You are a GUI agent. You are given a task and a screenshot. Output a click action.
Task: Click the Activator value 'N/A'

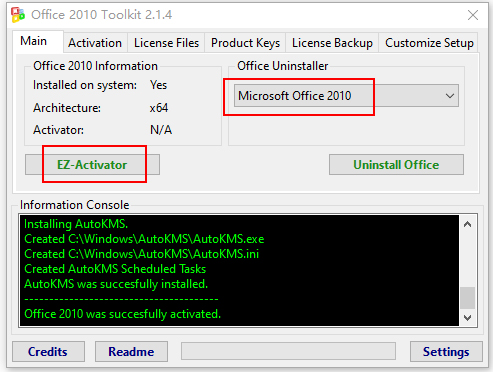[161, 130]
